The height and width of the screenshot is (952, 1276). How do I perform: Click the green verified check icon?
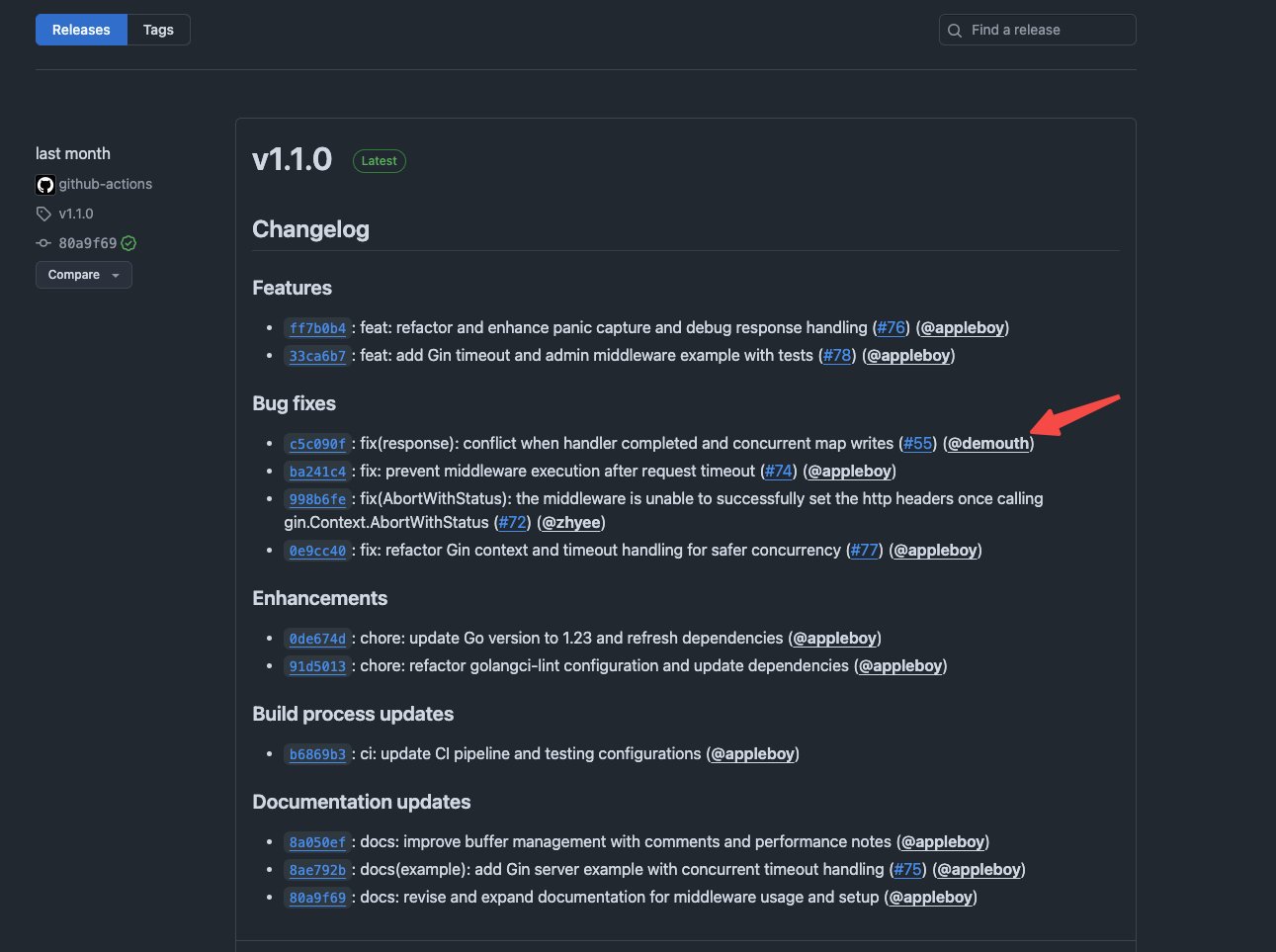coord(128,243)
